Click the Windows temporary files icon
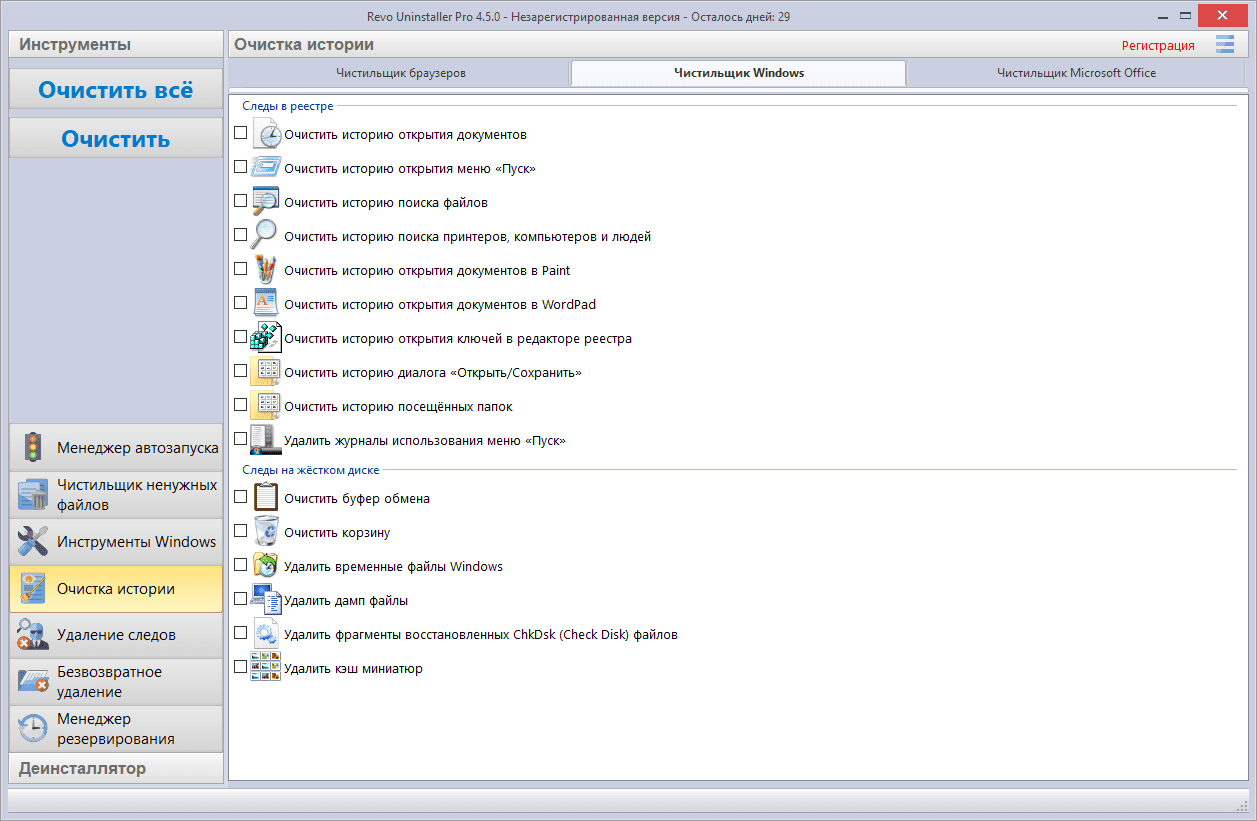The width and height of the screenshot is (1257, 821). (266, 565)
